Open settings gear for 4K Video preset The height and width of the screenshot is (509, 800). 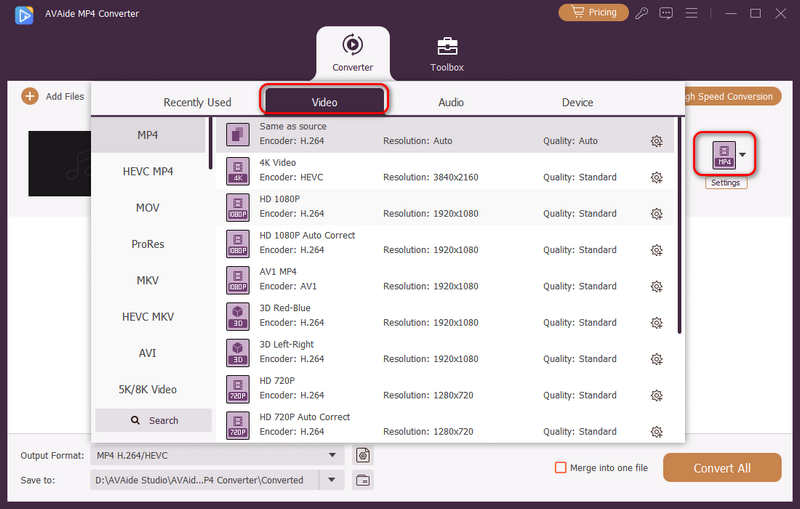pyautogui.click(x=656, y=177)
